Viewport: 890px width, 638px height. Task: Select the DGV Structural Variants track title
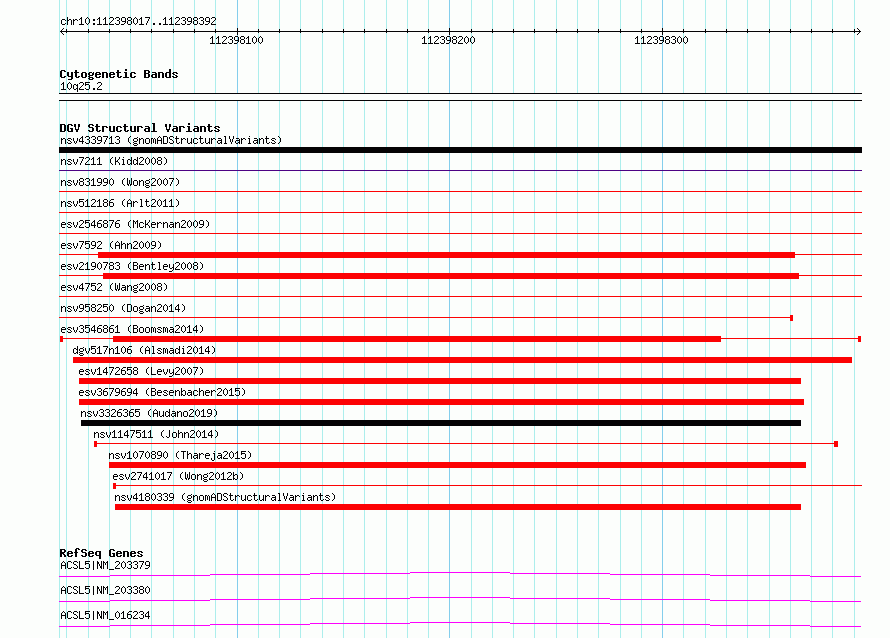(x=140, y=128)
